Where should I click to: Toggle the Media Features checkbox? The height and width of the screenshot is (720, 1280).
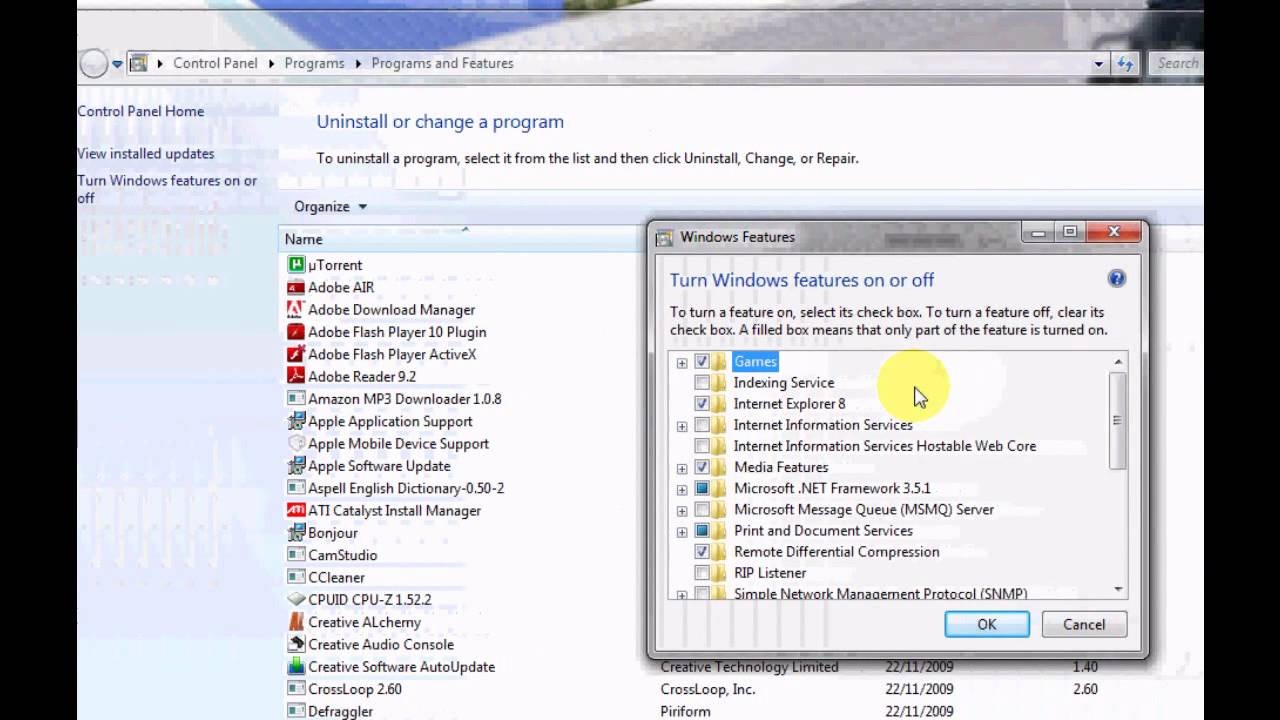pyautogui.click(x=702, y=467)
